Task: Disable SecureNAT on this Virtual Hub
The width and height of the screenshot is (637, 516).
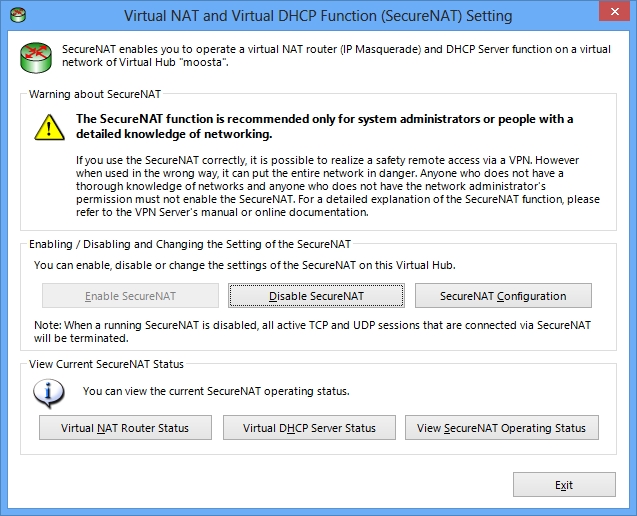Action: 316,296
